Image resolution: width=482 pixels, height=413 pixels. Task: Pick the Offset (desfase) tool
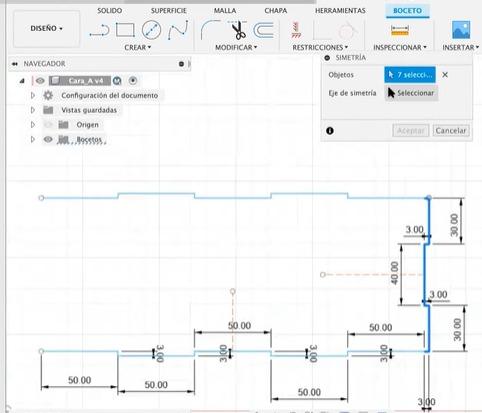(x=263, y=30)
